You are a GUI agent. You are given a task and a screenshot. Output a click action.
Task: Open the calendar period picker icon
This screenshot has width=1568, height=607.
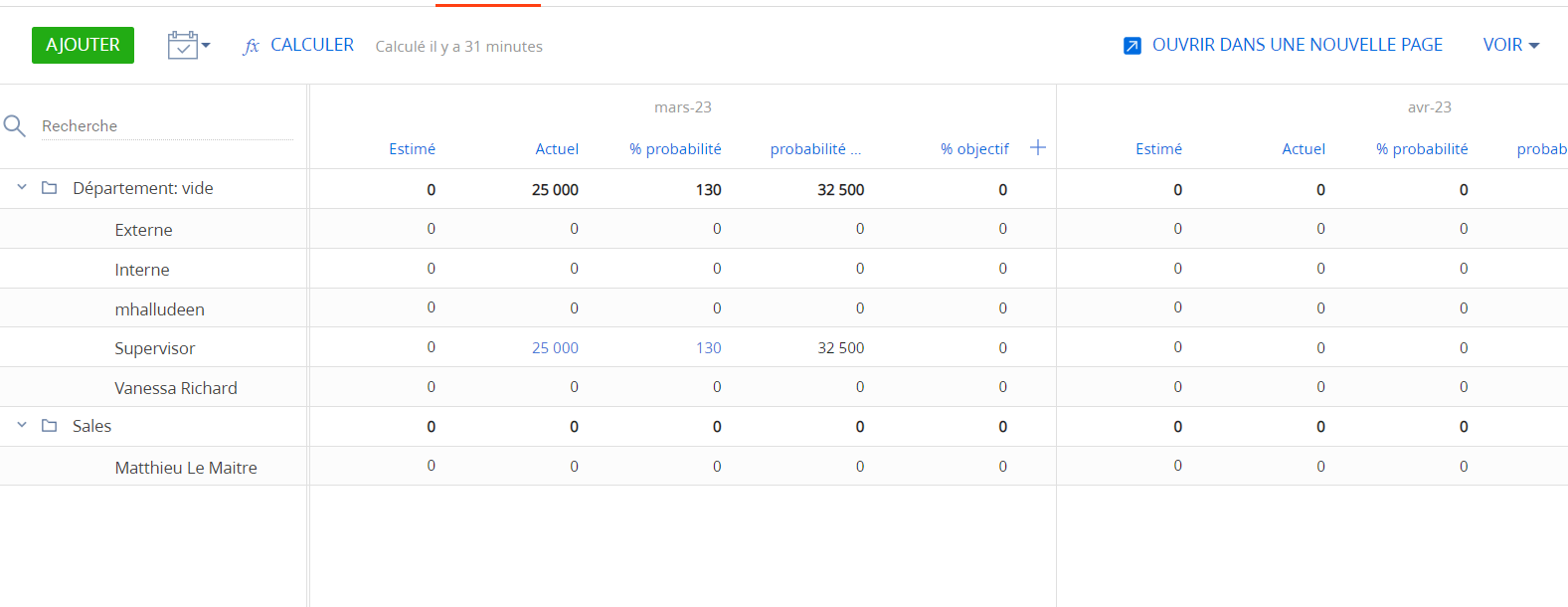pos(183,45)
